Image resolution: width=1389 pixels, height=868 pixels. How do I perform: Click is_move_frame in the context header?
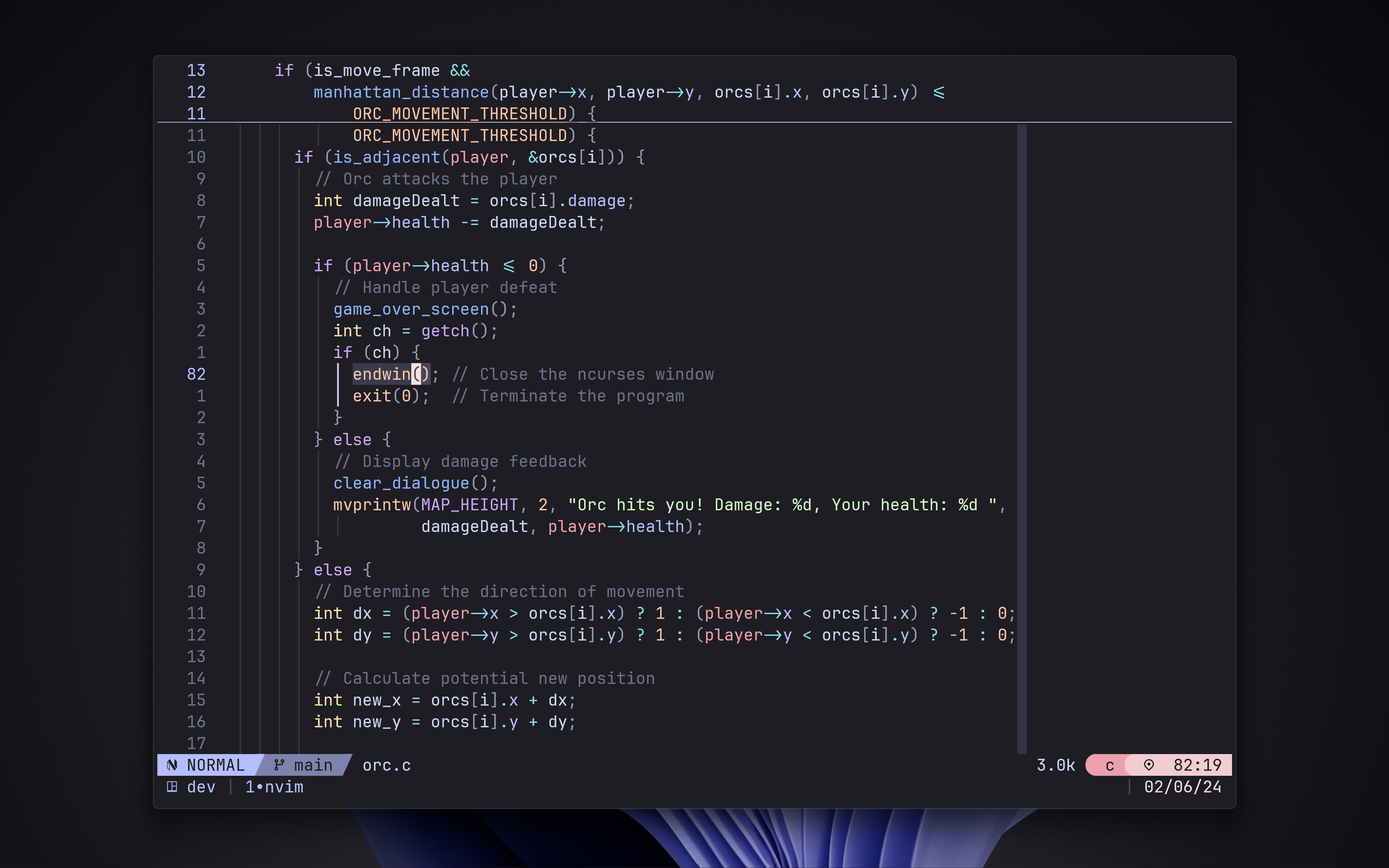tap(377, 71)
